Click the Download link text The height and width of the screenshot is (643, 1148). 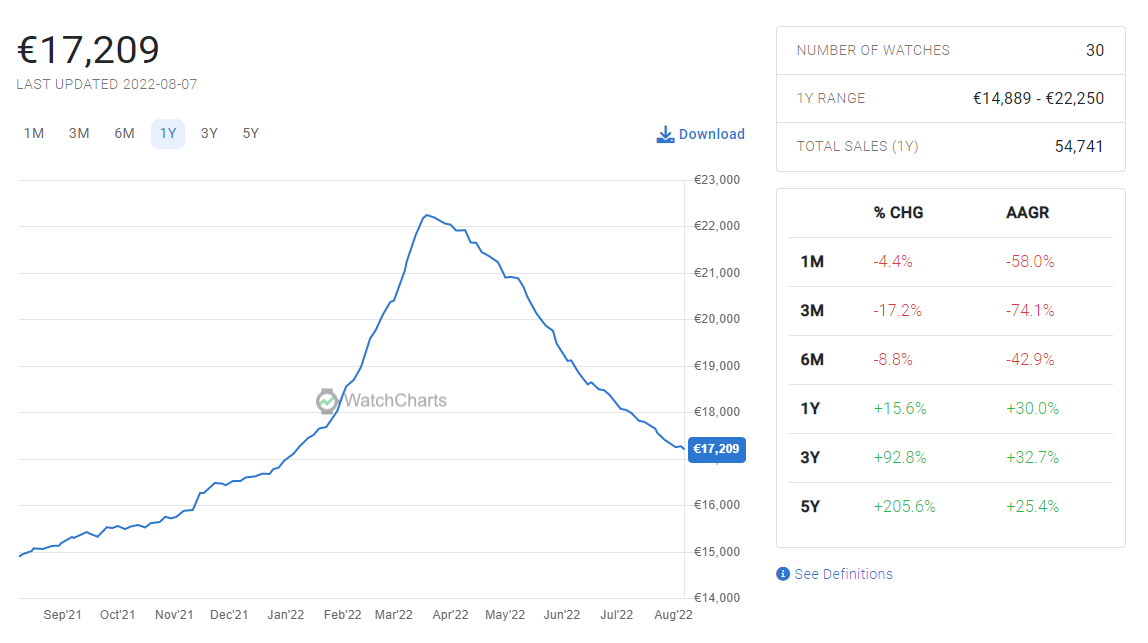pyautogui.click(x=711, y=134)
